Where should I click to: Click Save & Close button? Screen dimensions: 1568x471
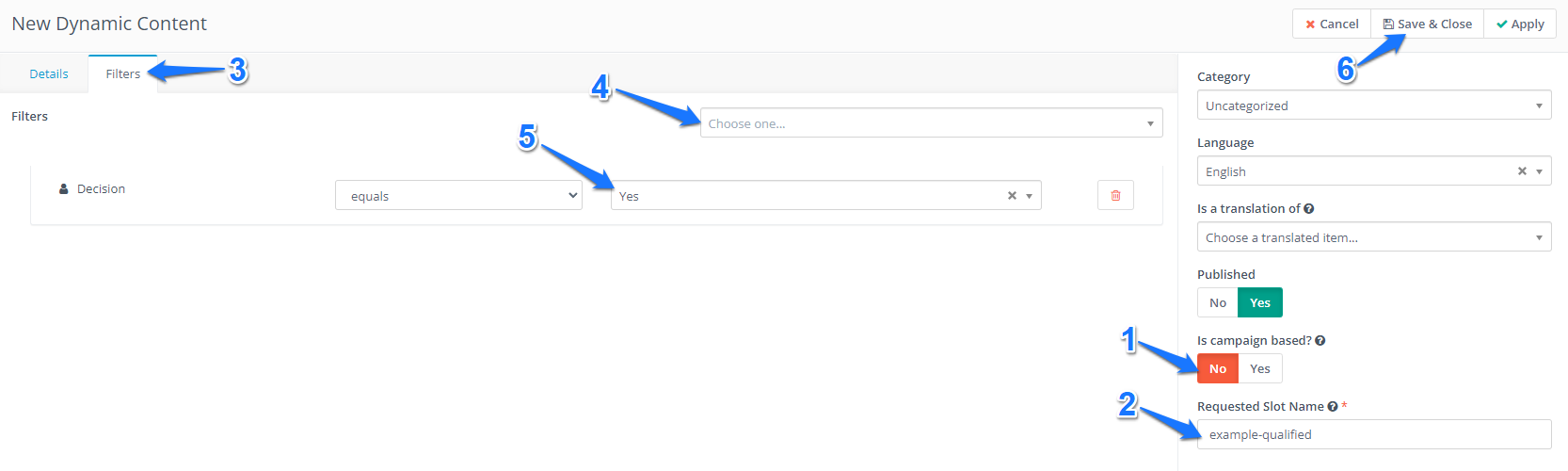coord(1427,24)
